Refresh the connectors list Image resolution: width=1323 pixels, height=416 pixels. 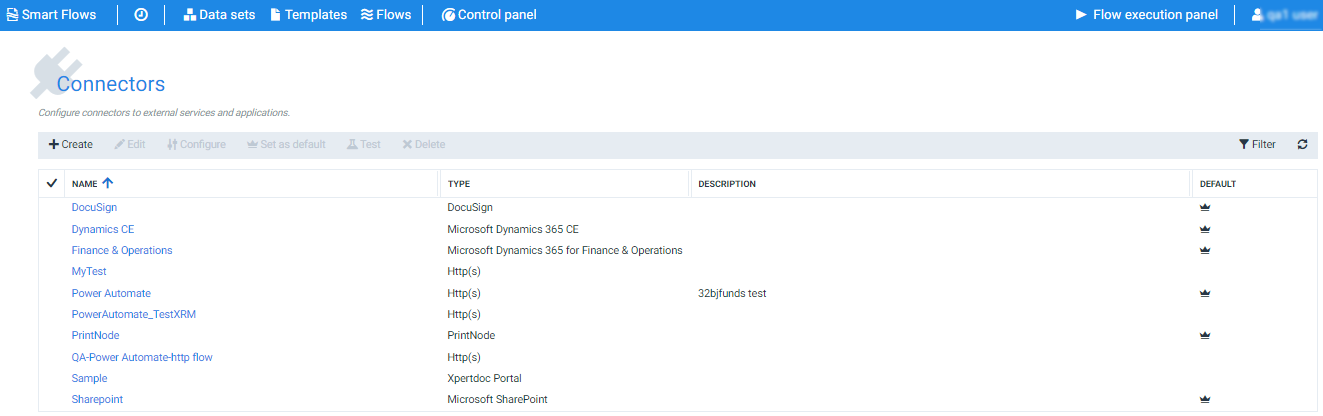[x=1302, y=145]
